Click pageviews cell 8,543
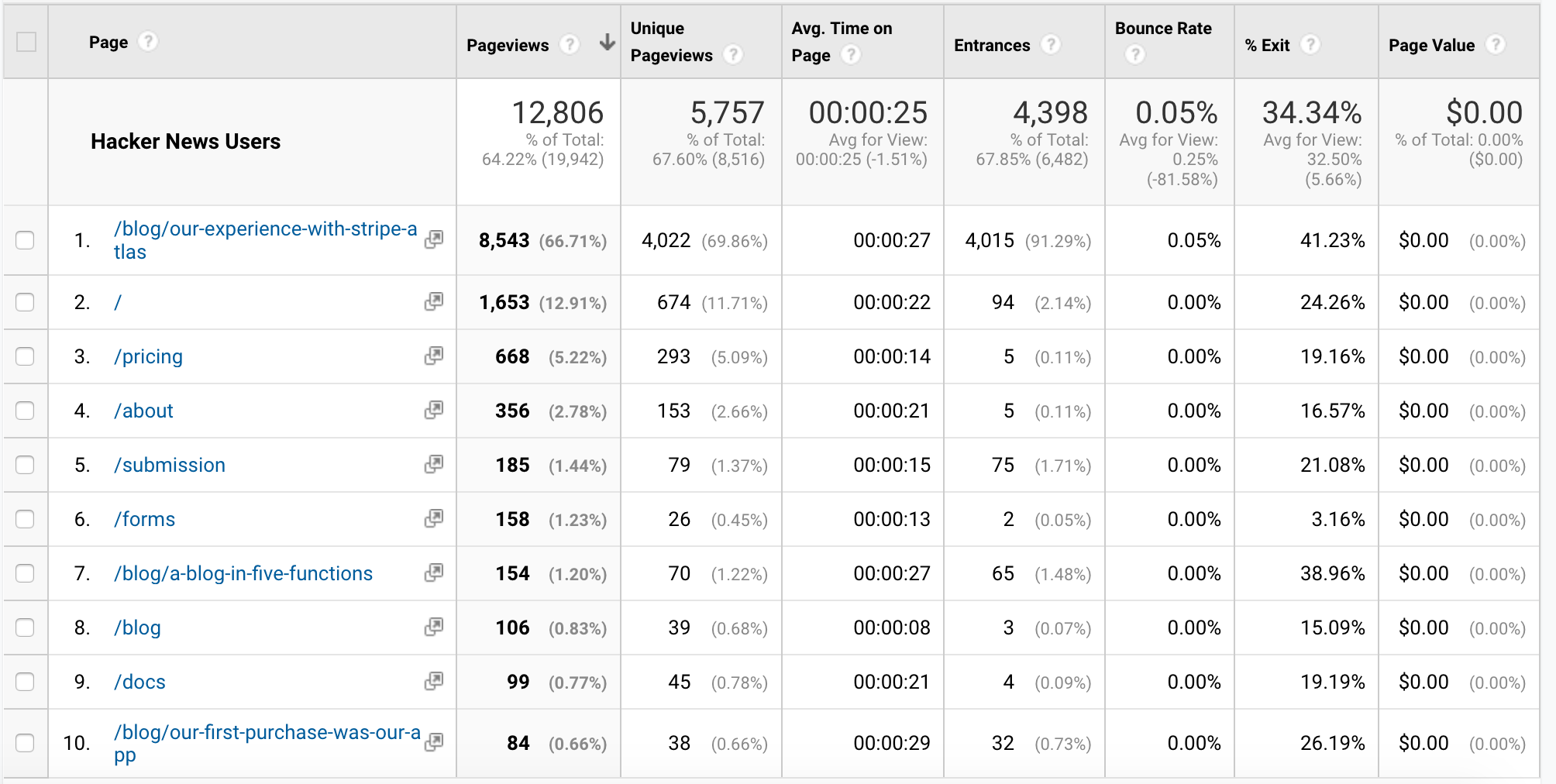Viewport: 1556px width, 784px height. (x=504, y=241)
